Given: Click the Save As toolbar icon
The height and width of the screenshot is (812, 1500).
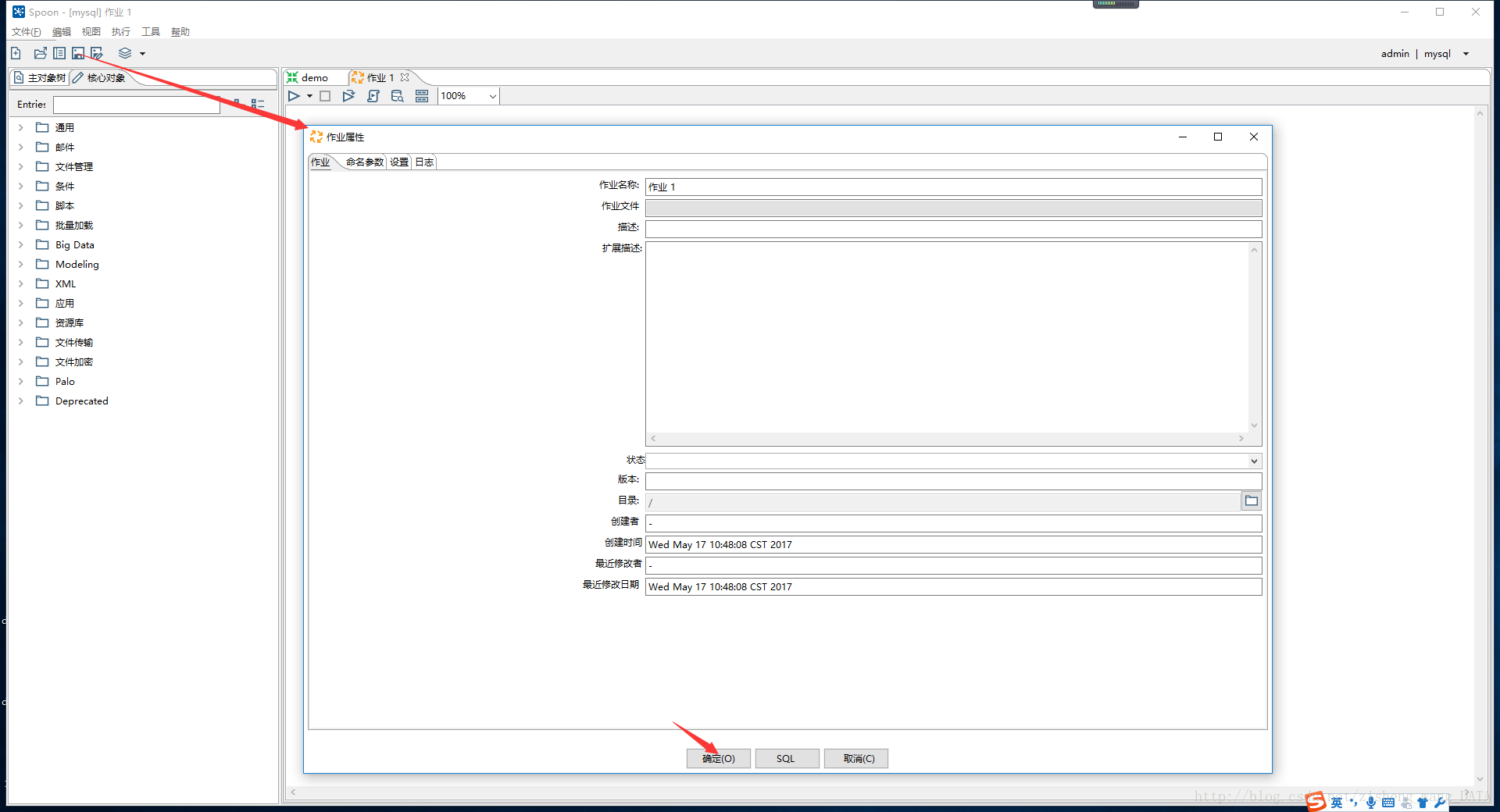Looking at the screenshot, I should (x=97, y=53).
